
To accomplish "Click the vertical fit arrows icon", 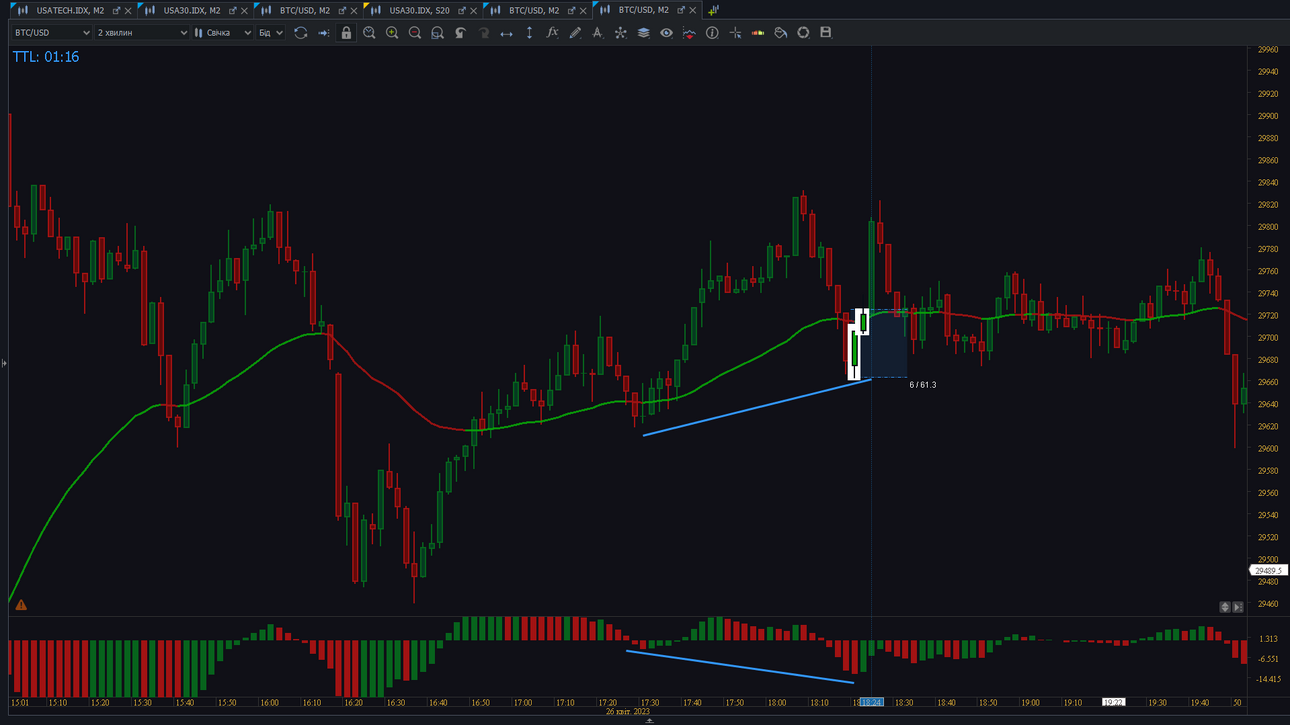I will tap(529, 33).
